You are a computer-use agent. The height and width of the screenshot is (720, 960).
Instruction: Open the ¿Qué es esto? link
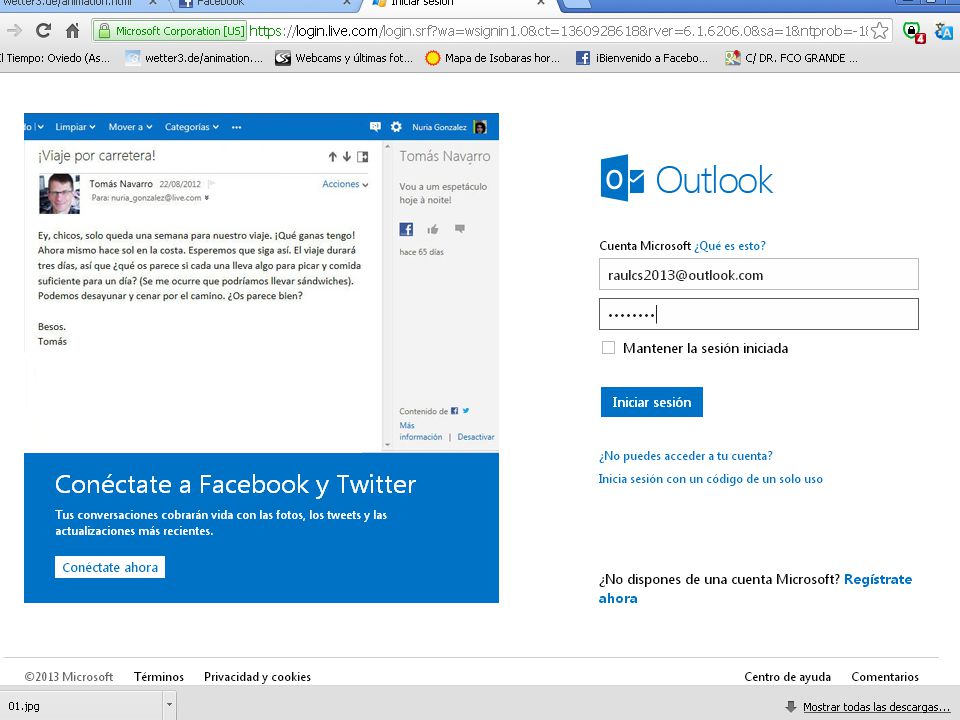pos(730,246)
